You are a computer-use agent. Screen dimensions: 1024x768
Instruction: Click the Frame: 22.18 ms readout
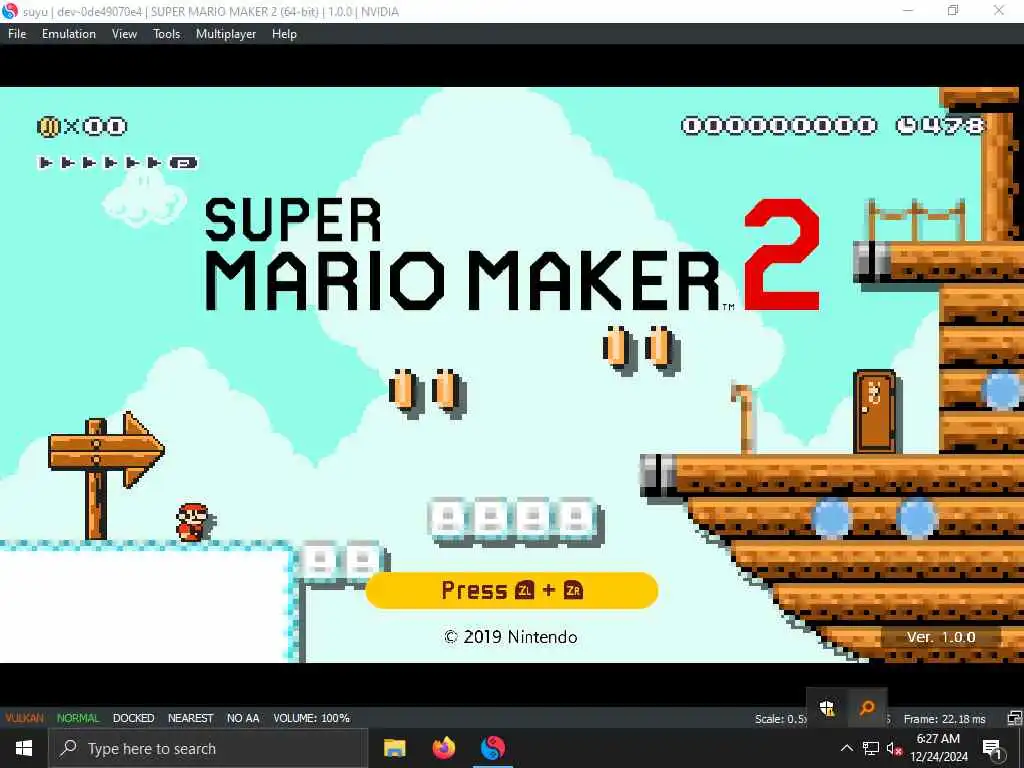944,719
